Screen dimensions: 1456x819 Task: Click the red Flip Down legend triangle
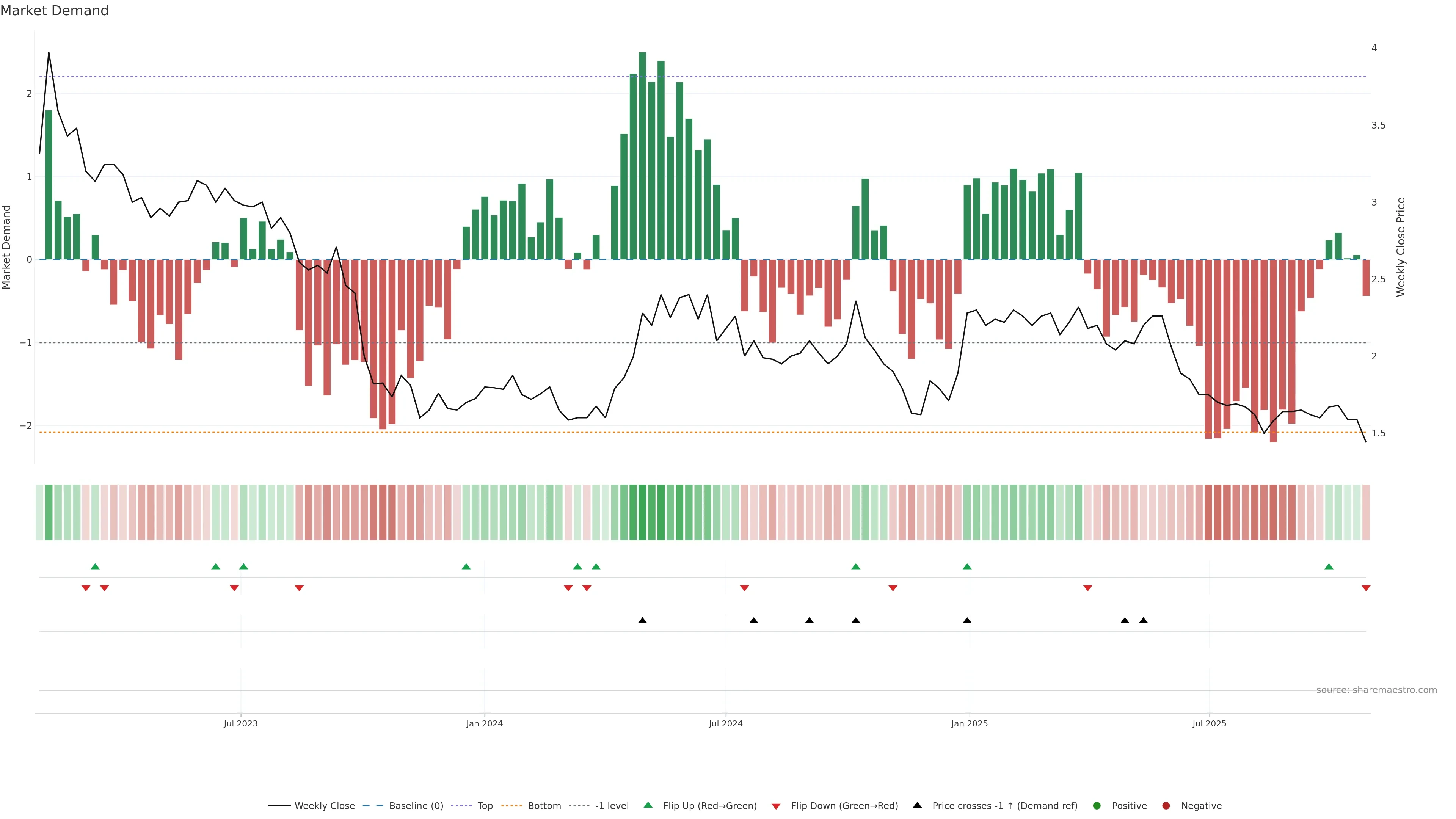click(x=776, y=806)
